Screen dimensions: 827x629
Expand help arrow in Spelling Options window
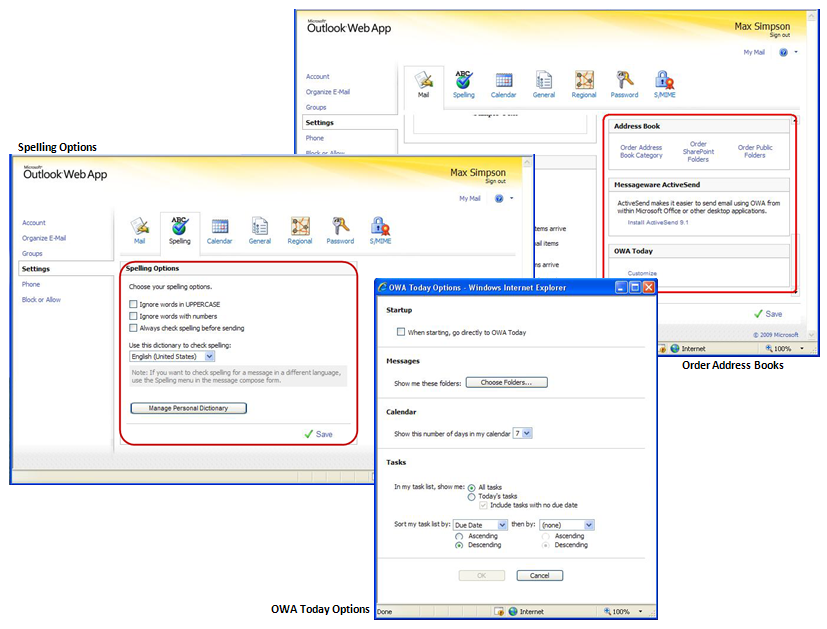(x=512, y=199)
